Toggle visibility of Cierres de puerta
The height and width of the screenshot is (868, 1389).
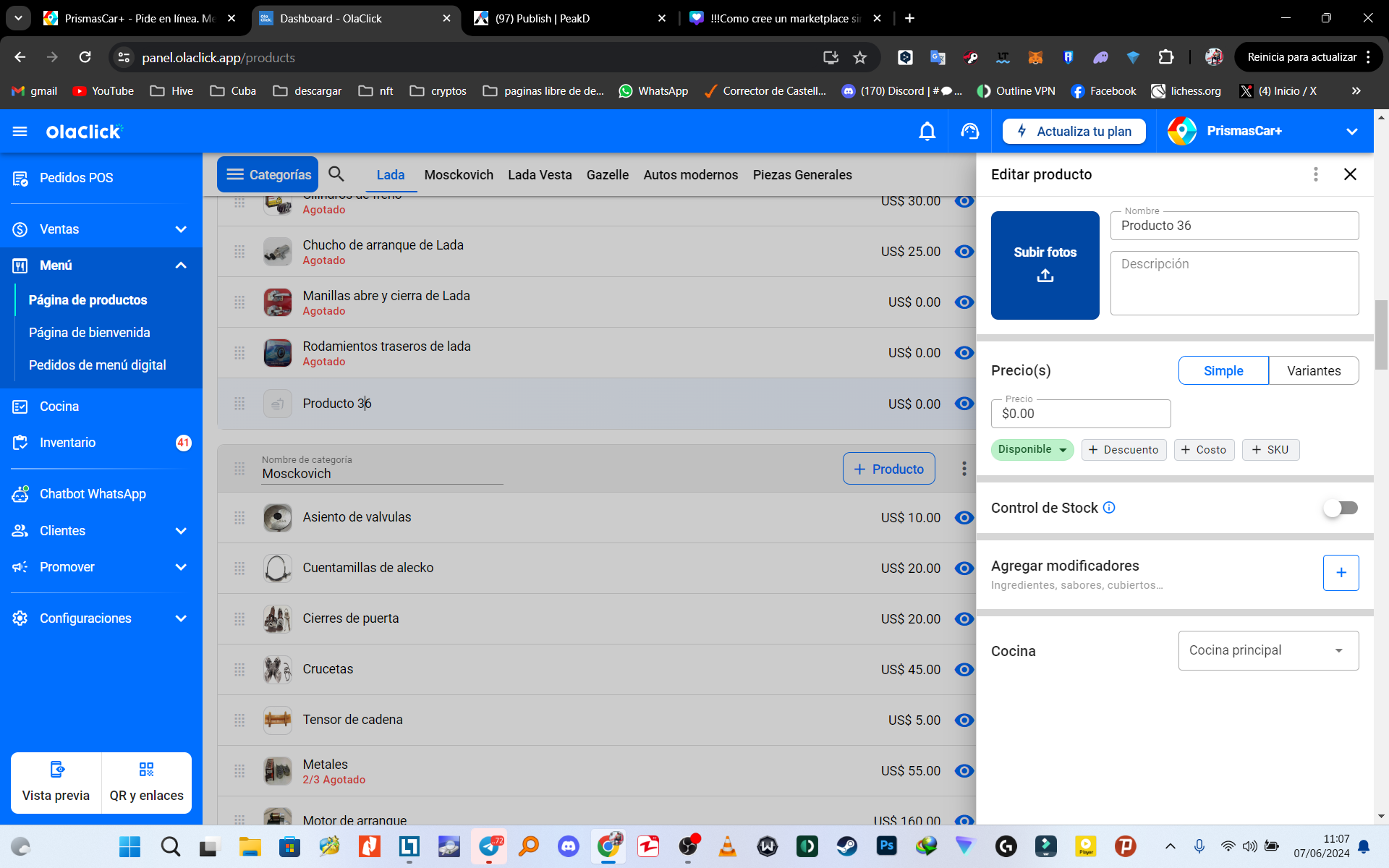click(964, 619)
